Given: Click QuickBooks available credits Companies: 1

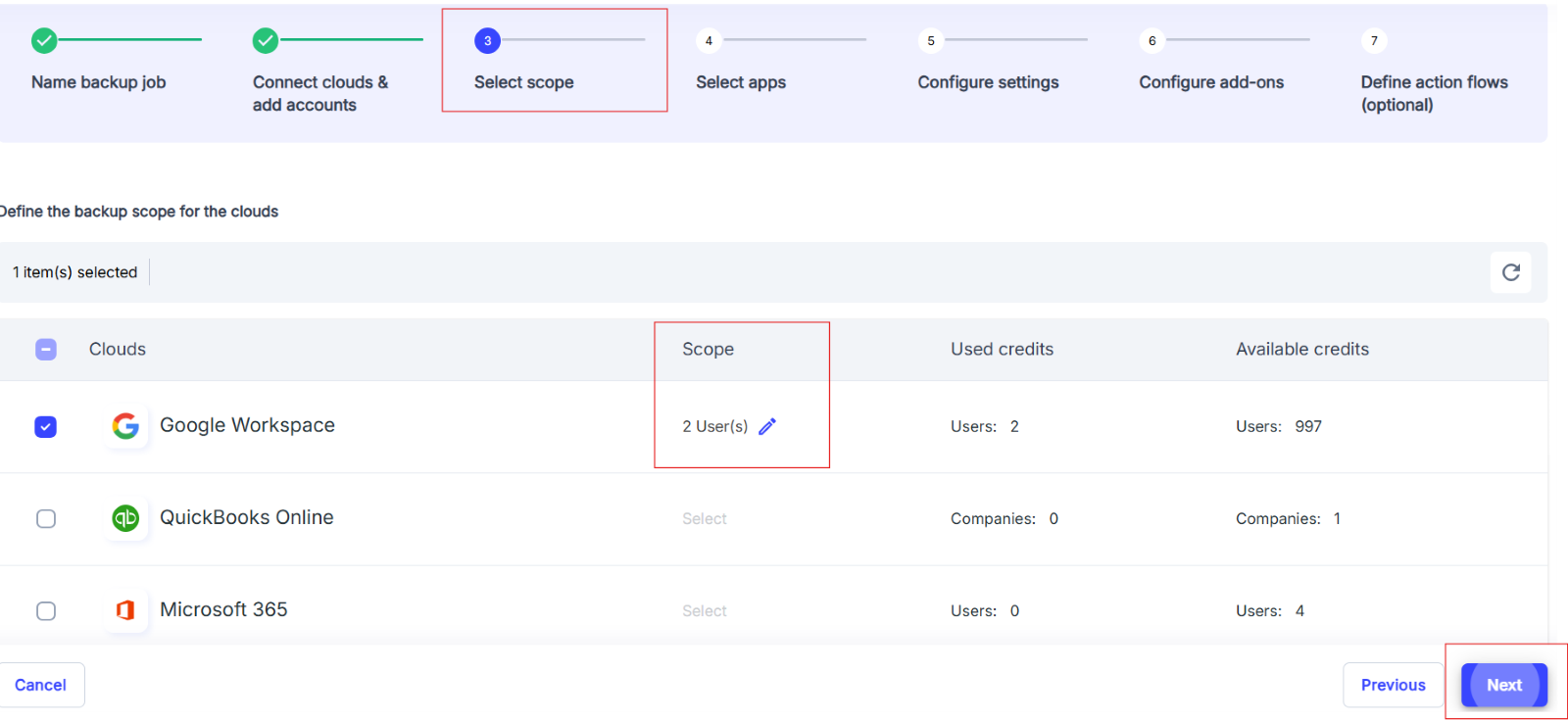Looking at the screenshot, I should point(1288,518).
